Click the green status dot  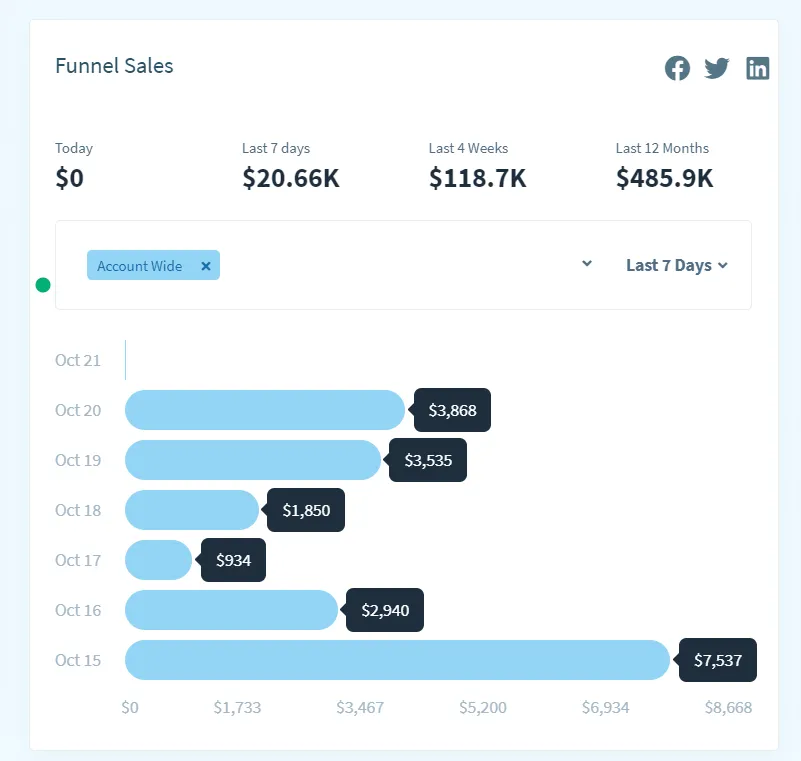click(43, 285)
